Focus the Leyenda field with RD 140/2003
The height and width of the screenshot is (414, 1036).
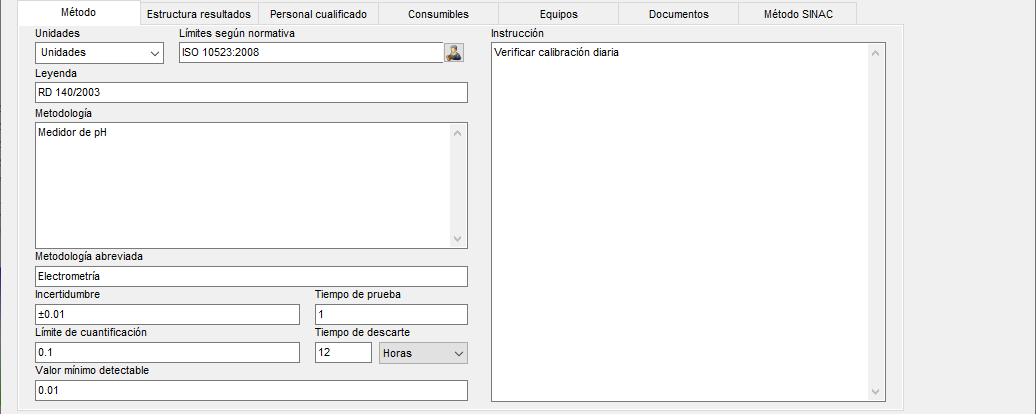tap(251, 92)
